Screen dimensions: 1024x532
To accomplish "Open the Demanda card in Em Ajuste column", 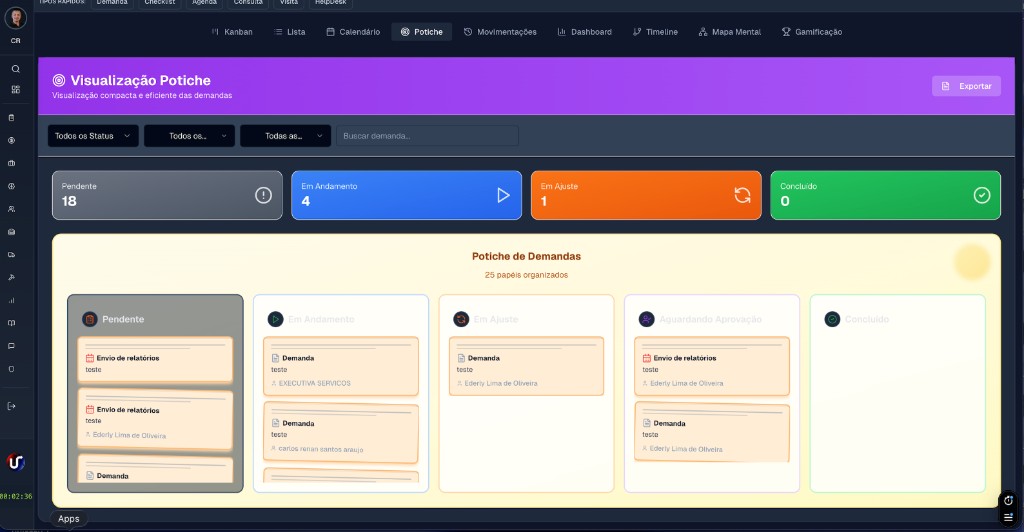I will 526,366.
